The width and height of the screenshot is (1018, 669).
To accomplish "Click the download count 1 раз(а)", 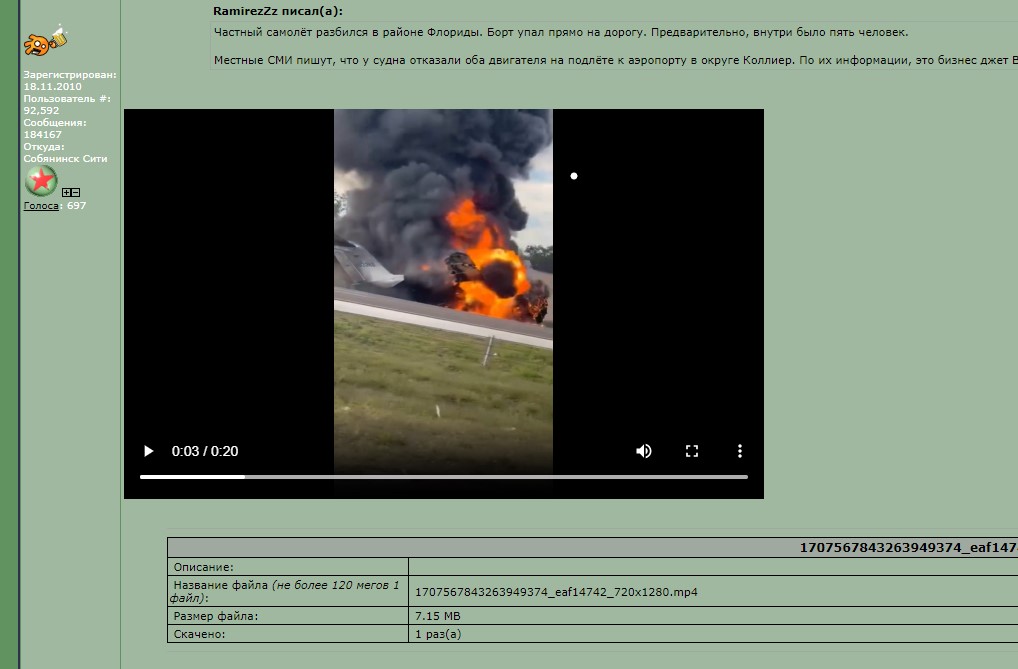I will coord(438,634).
